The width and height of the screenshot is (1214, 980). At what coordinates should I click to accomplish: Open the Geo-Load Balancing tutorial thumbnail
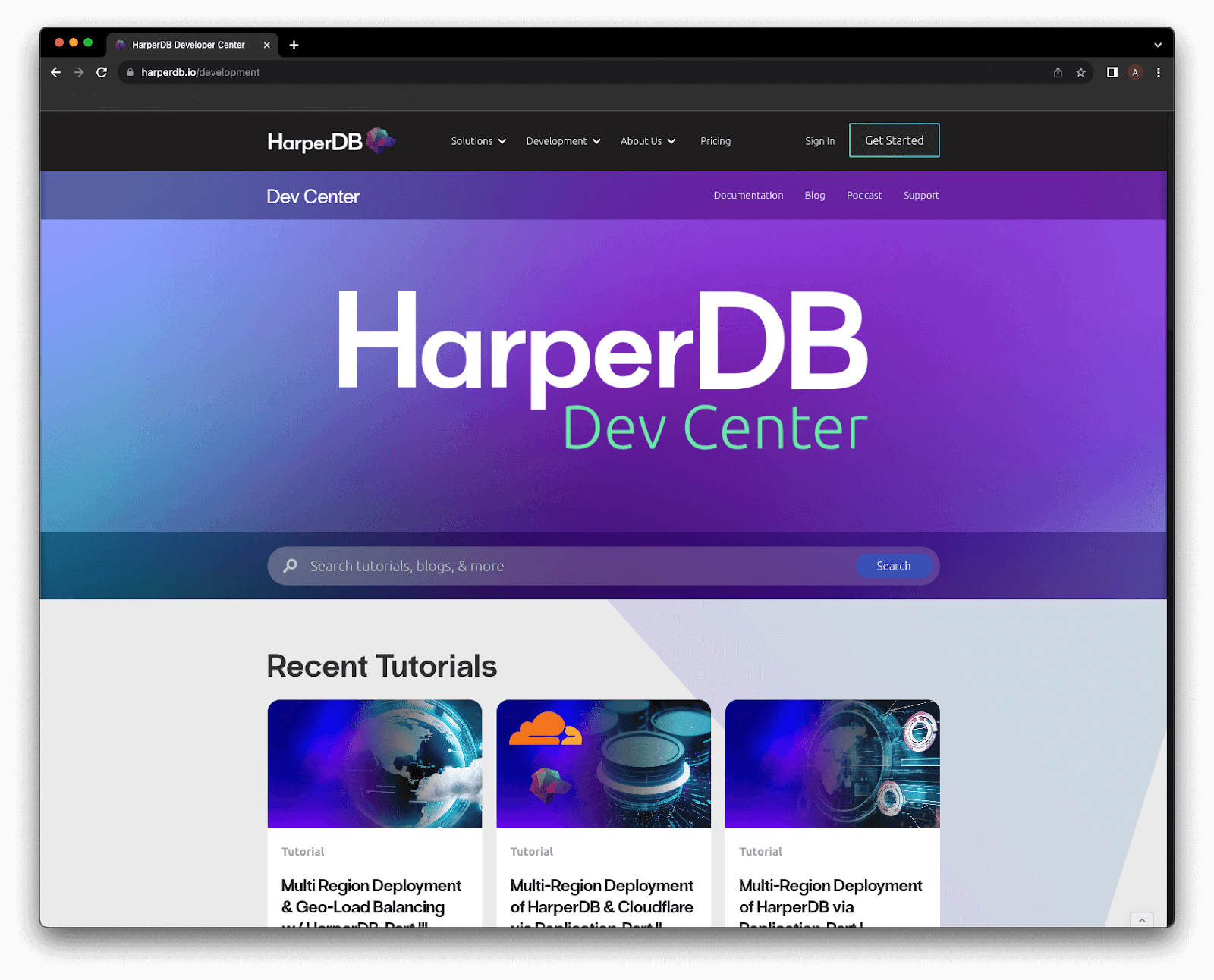point(375,764)
